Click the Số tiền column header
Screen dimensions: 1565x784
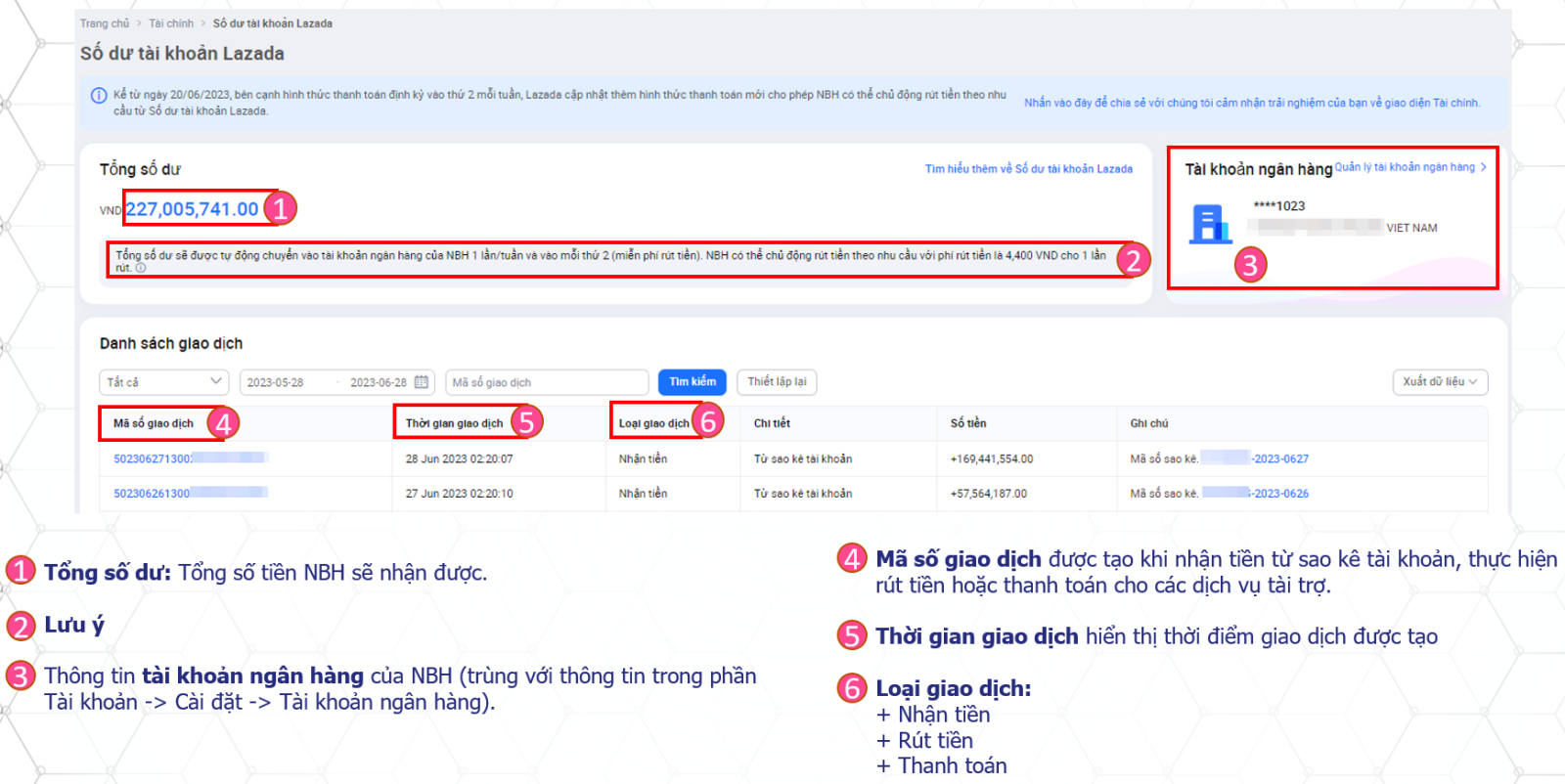(x=968, y=423)
